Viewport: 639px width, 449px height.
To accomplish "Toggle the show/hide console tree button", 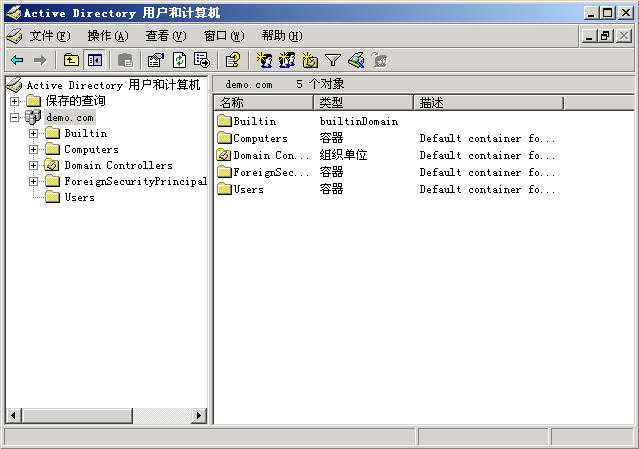I will (x=94, y=60).
